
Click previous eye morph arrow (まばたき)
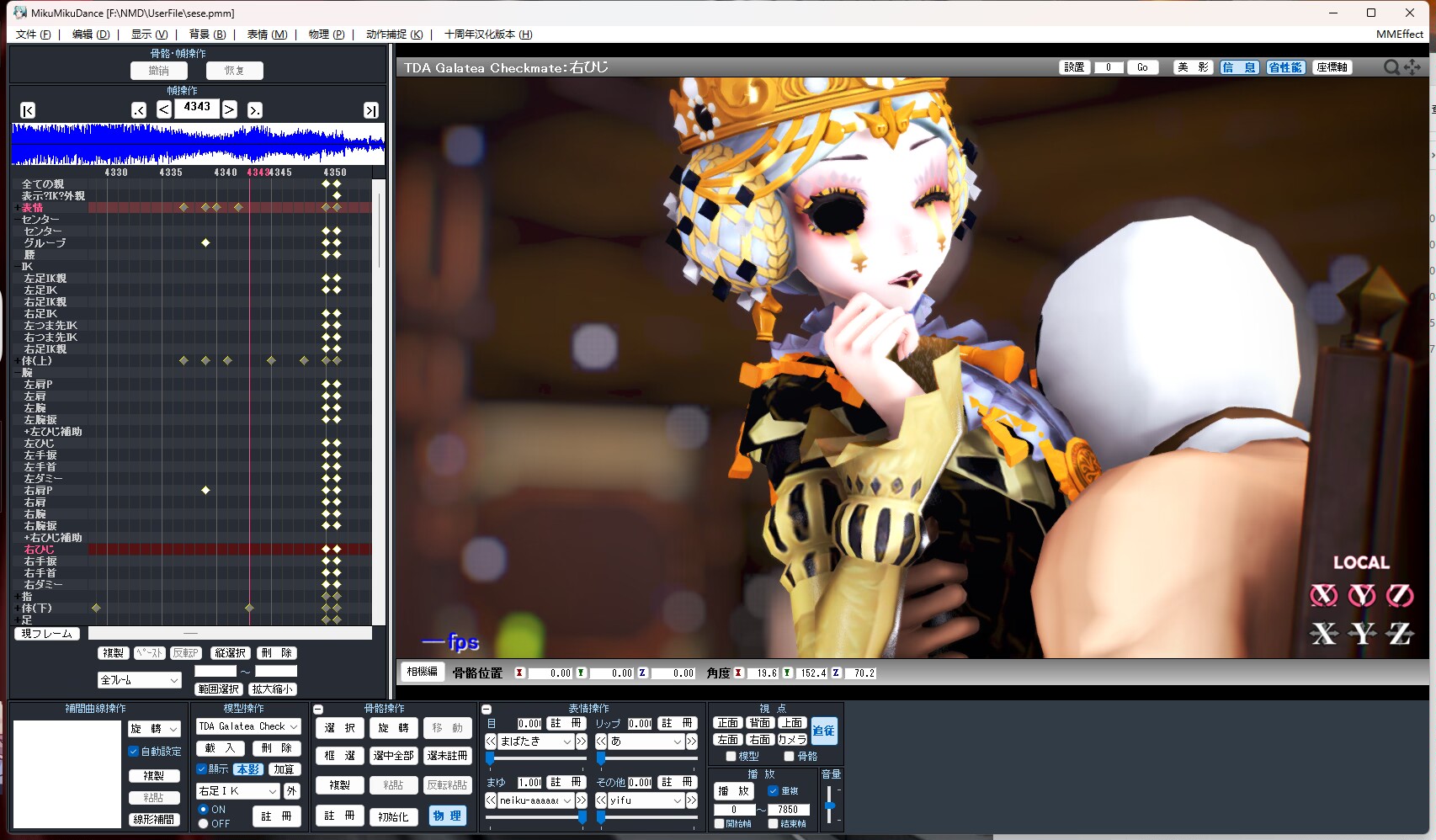[491, 742]
